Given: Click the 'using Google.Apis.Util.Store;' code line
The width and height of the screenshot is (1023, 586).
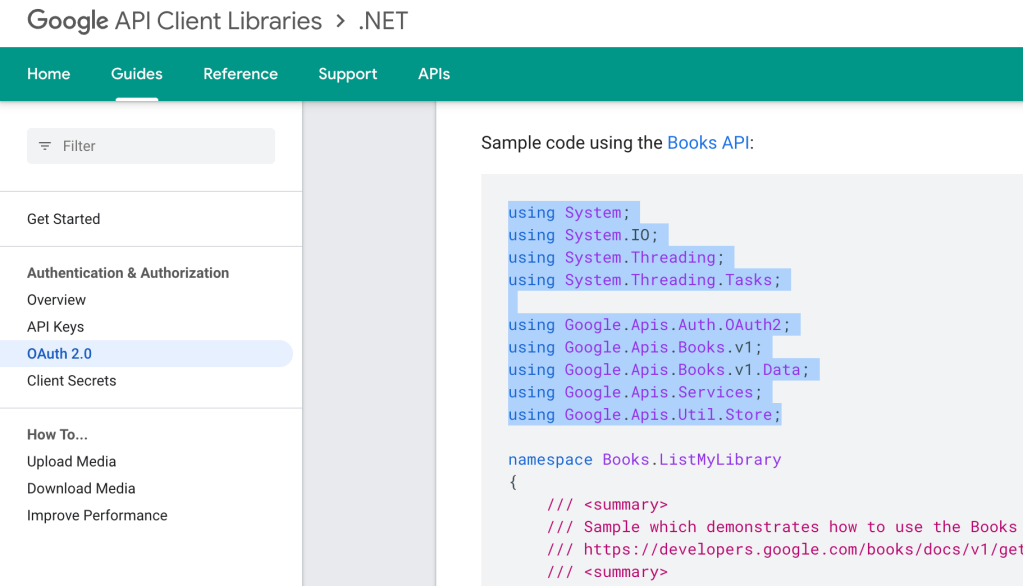Looking at the screenshot, I should 644,415.
